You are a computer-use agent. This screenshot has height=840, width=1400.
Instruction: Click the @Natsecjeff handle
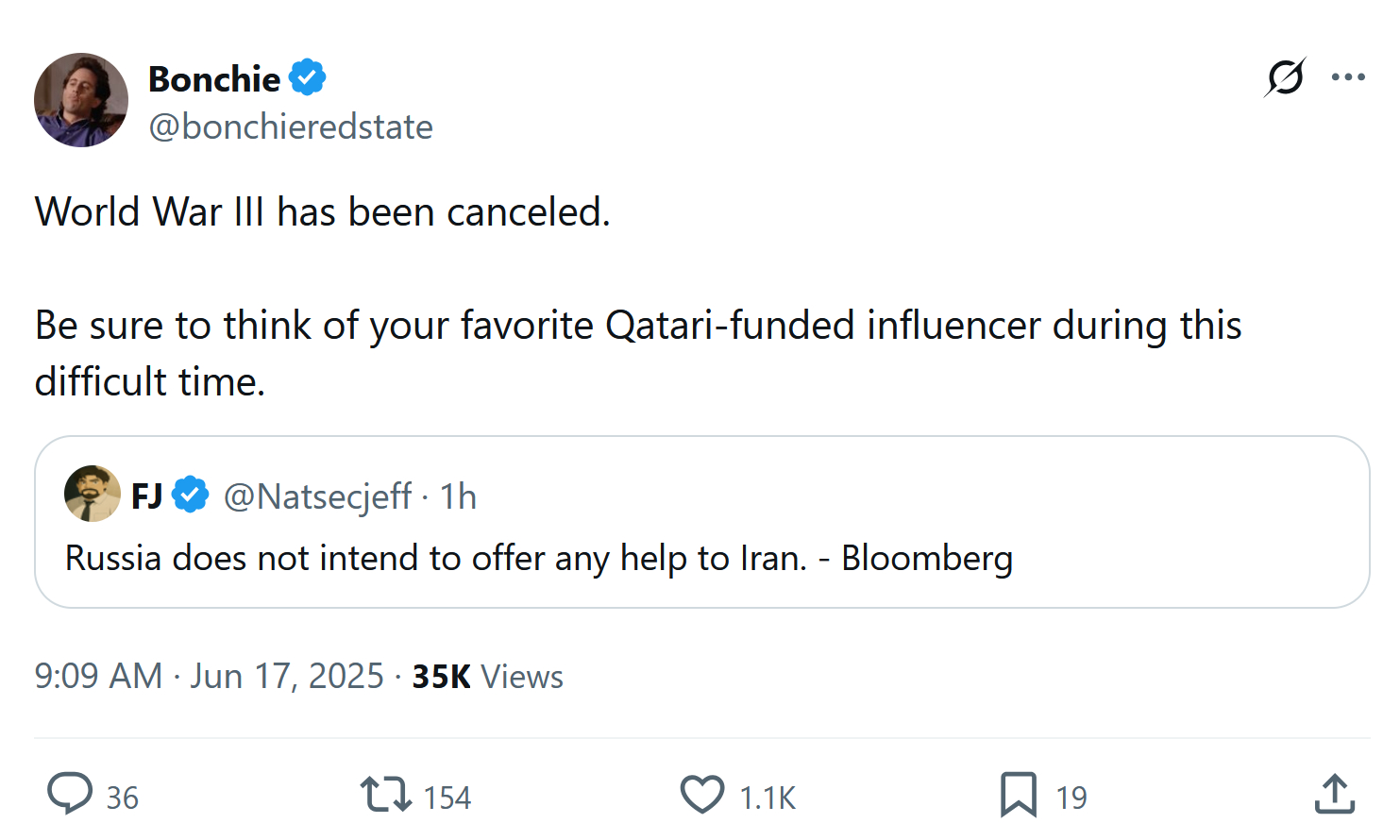[317, 496]
